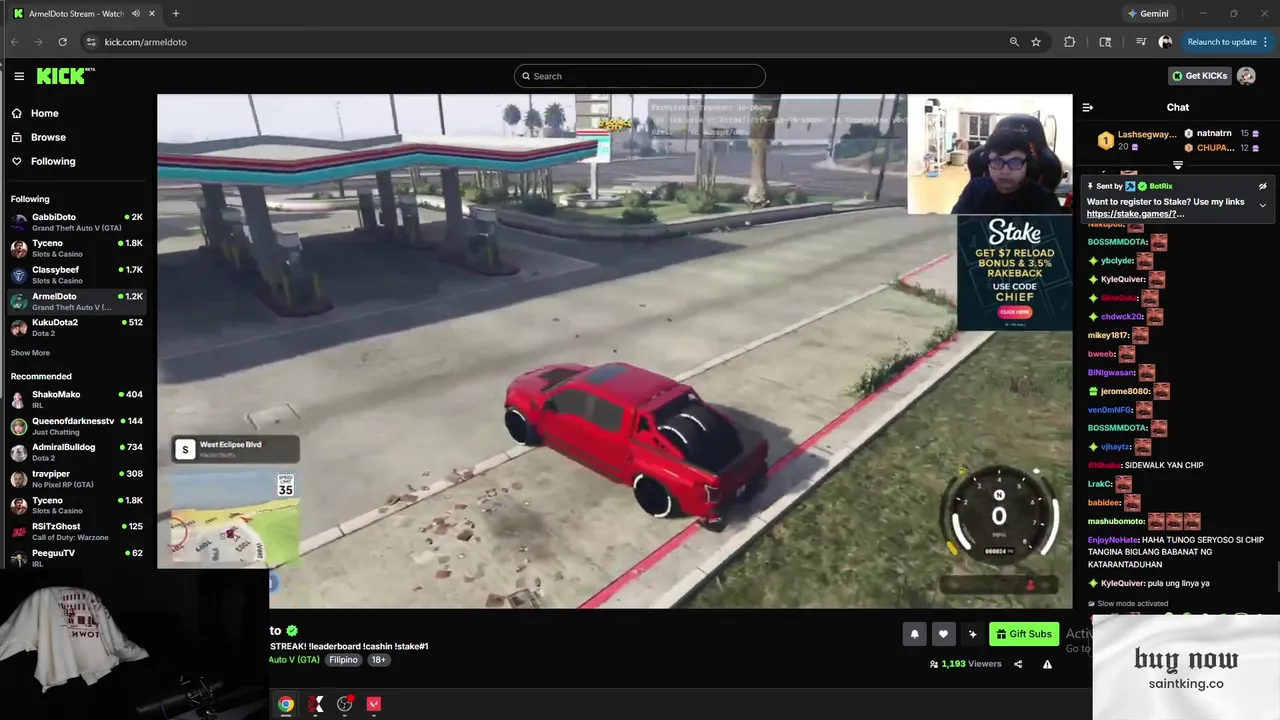The image size is (1280, 720).
Task: Follow the channel with the heart button
Action: coord(943,634)
